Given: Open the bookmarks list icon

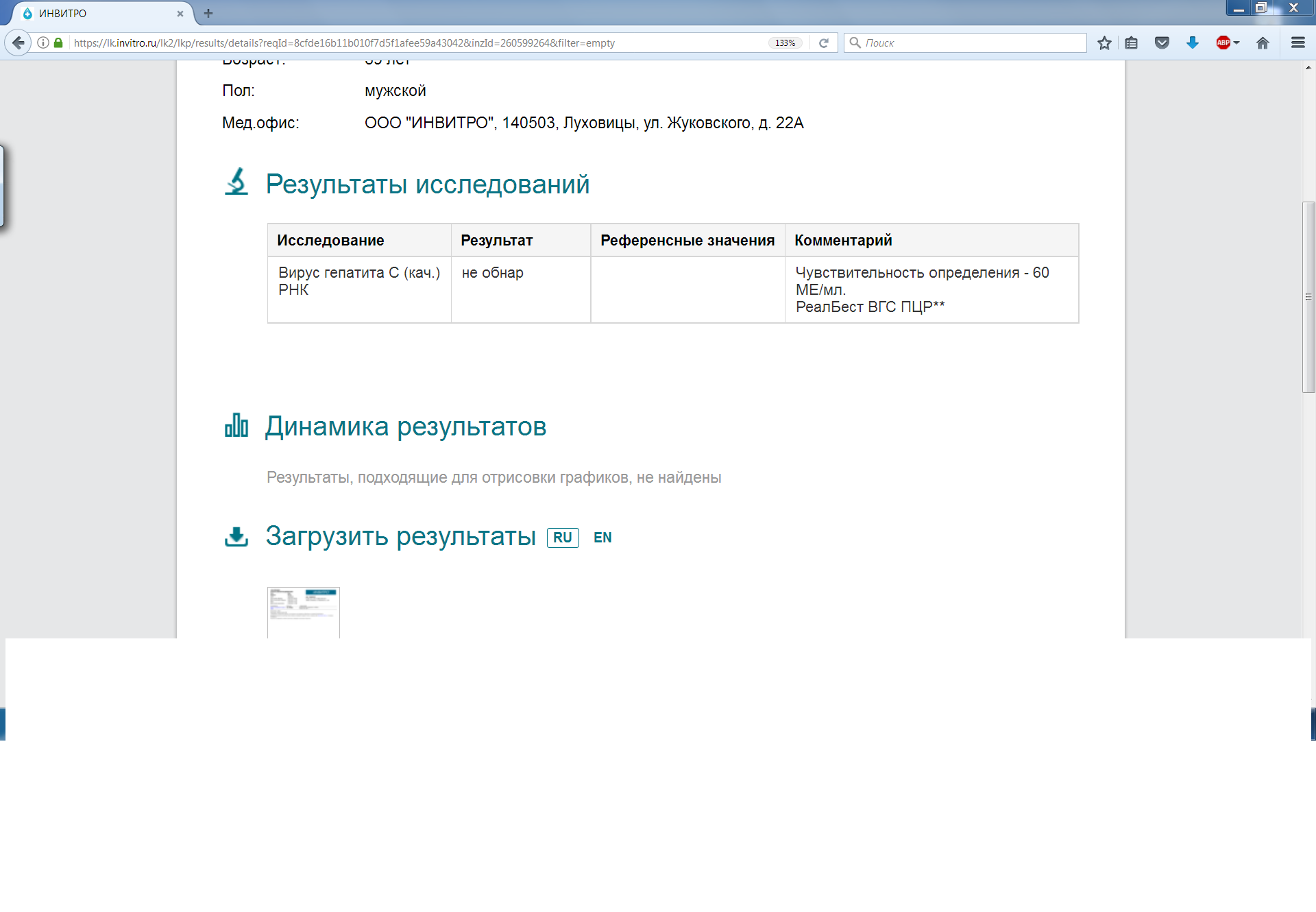Looking at the screenshot, I should [1132, 43].
